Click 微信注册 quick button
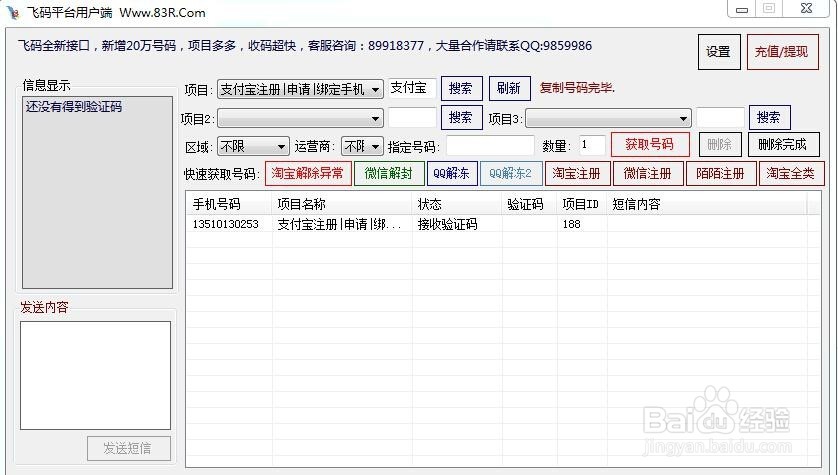The width and height of the screenshot is (838, 475). [648, 174]
